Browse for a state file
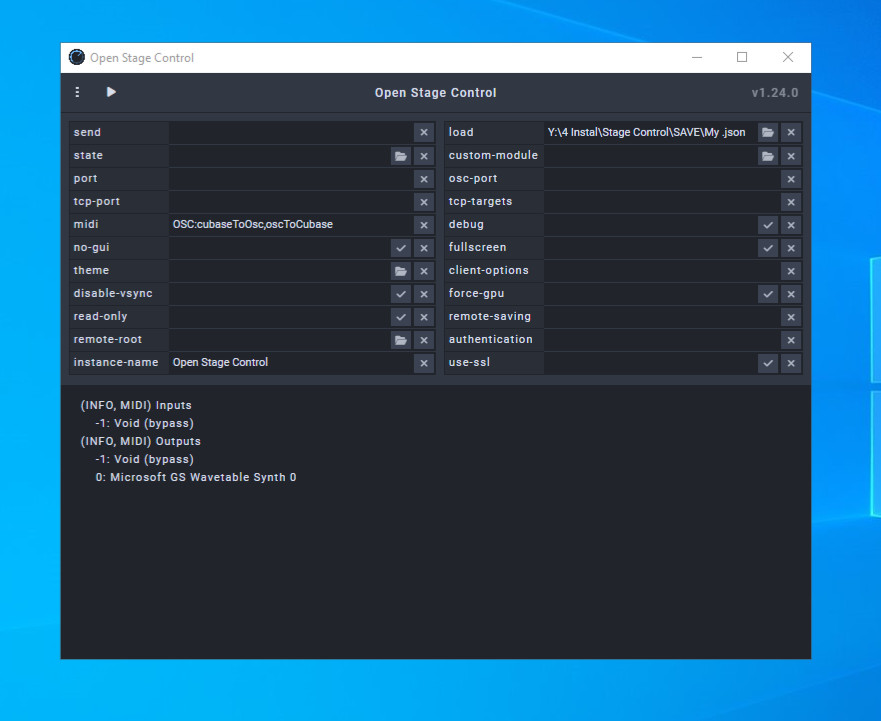Image resolution: width=881 pixels, height=721 pixels. click(x=401, y=156)
